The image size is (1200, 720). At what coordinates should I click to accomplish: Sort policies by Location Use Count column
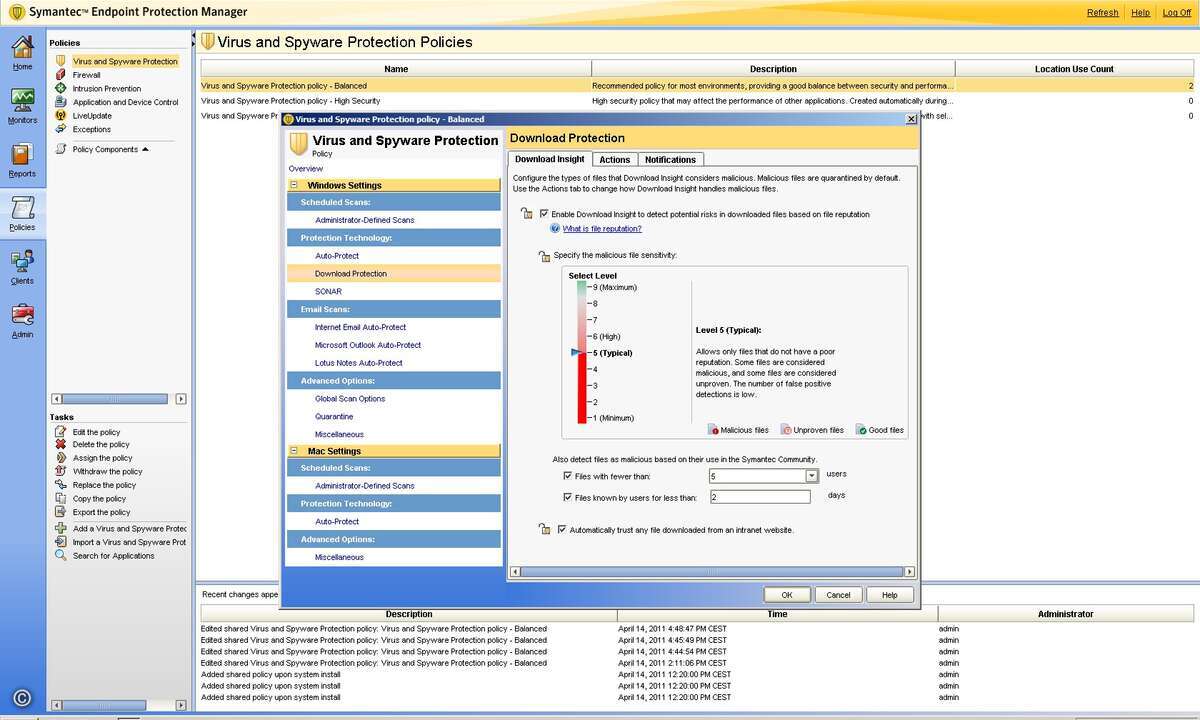(1075, 69)
